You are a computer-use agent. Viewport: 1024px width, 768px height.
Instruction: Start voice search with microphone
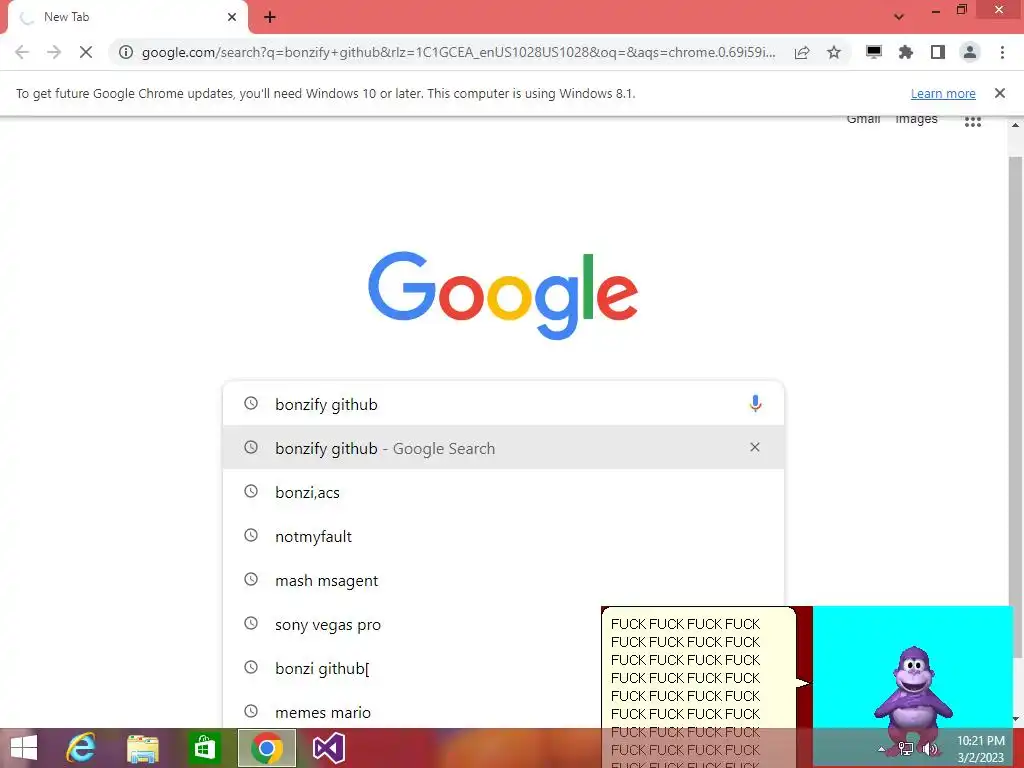click(755, 404)
